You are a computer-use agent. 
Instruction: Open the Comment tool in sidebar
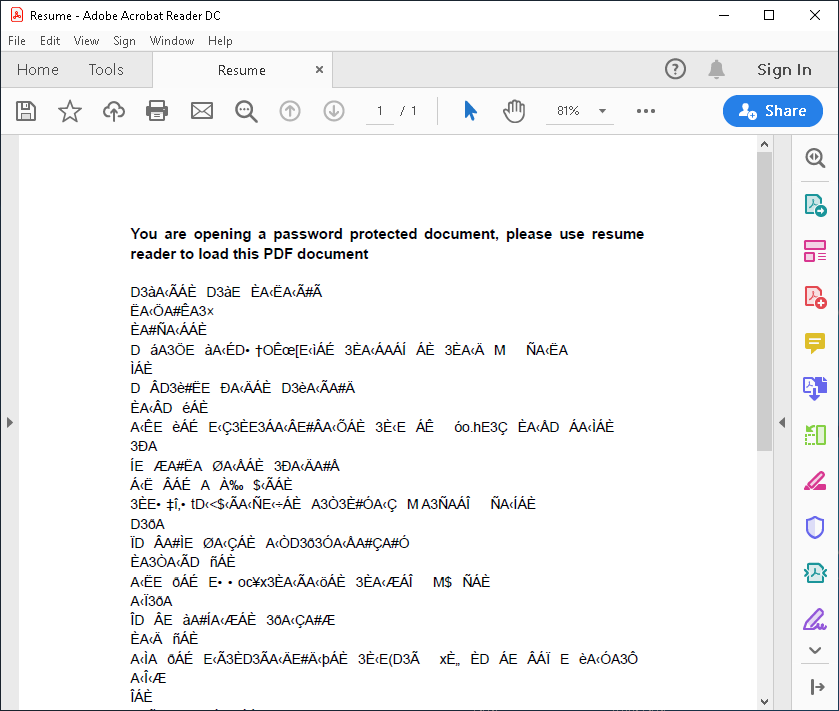pyautogui.click(x=815, y=343)
